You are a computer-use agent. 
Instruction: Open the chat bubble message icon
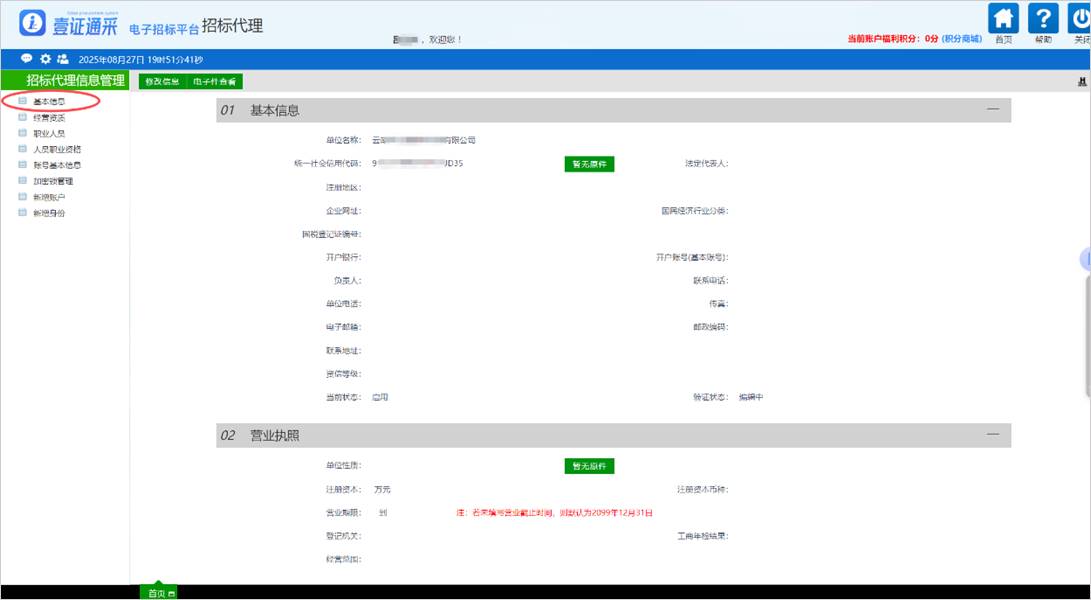tap(27, 59)
